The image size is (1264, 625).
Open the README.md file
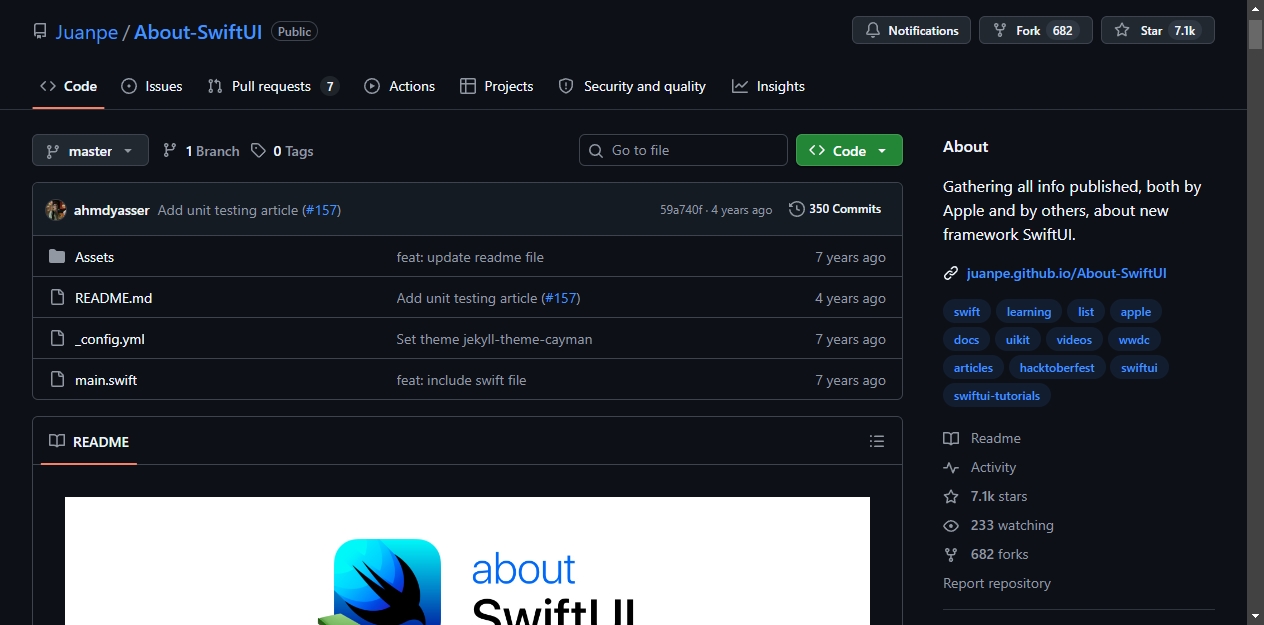coord(114,298)
